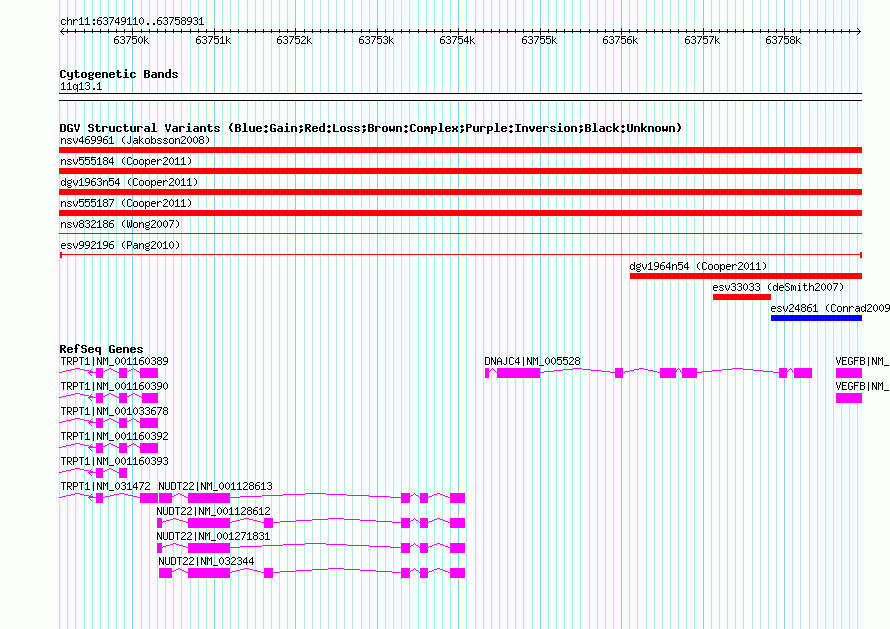Image resolution: width=890 pixels, height=629 pixels.
Task: Click the thin red line under esv992196
Action: [460, 255]
